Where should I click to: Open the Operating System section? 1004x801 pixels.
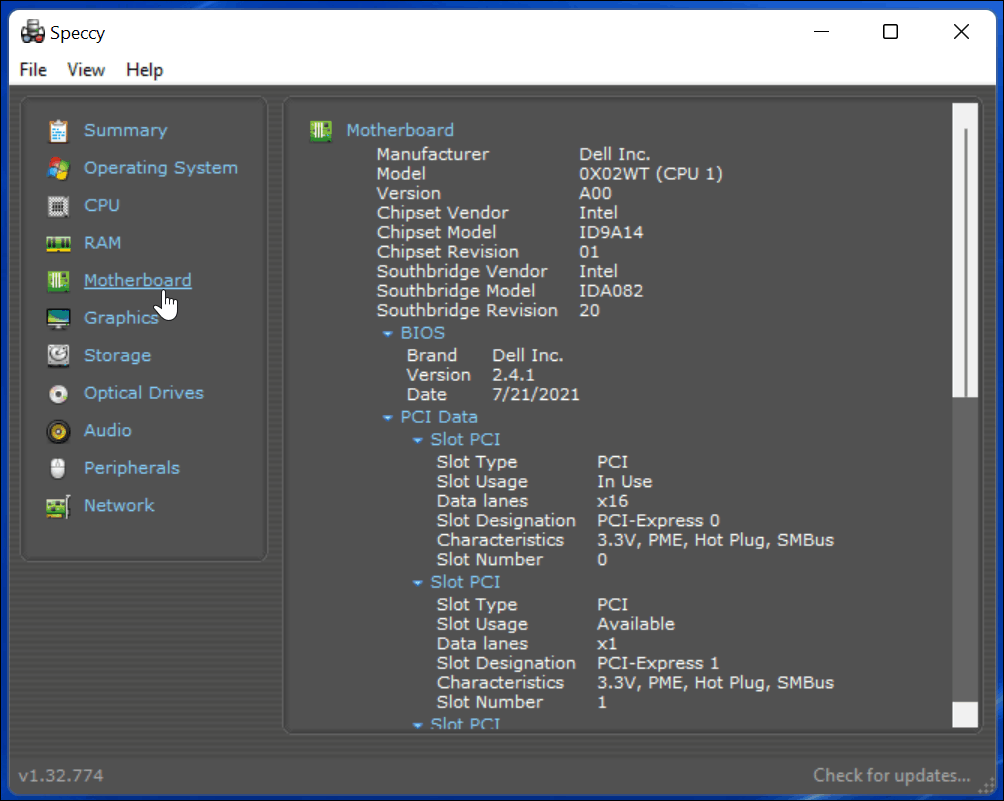tap(161, 168)
